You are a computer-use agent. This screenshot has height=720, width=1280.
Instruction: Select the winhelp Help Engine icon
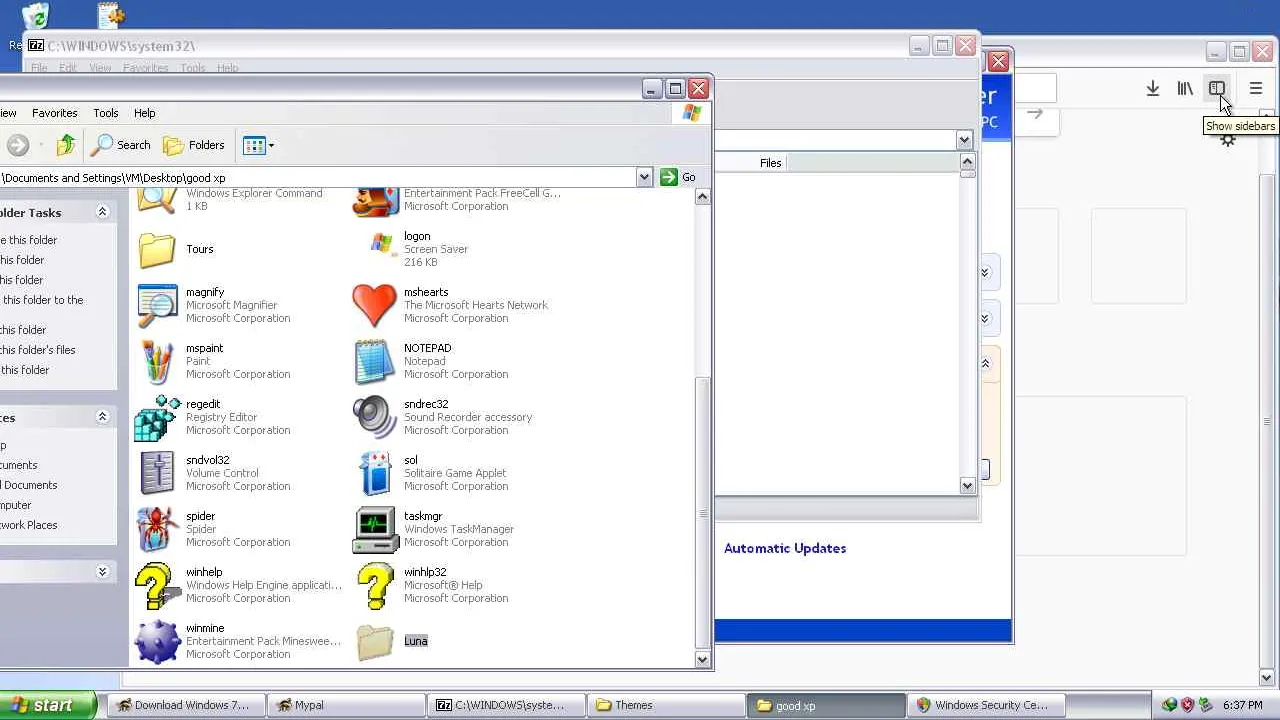tap(157, 586)
